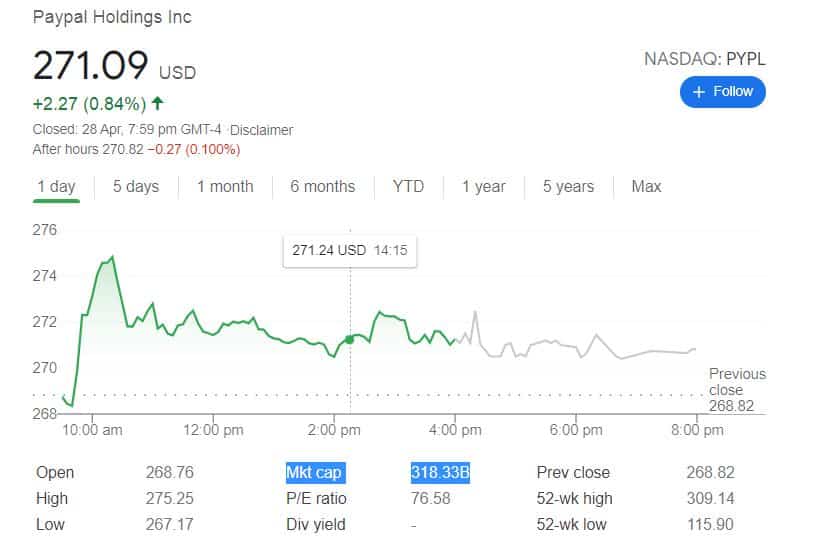Click the highlighted 318.33B value
Viewport: 817px width, 546px height.
point(440,473)
